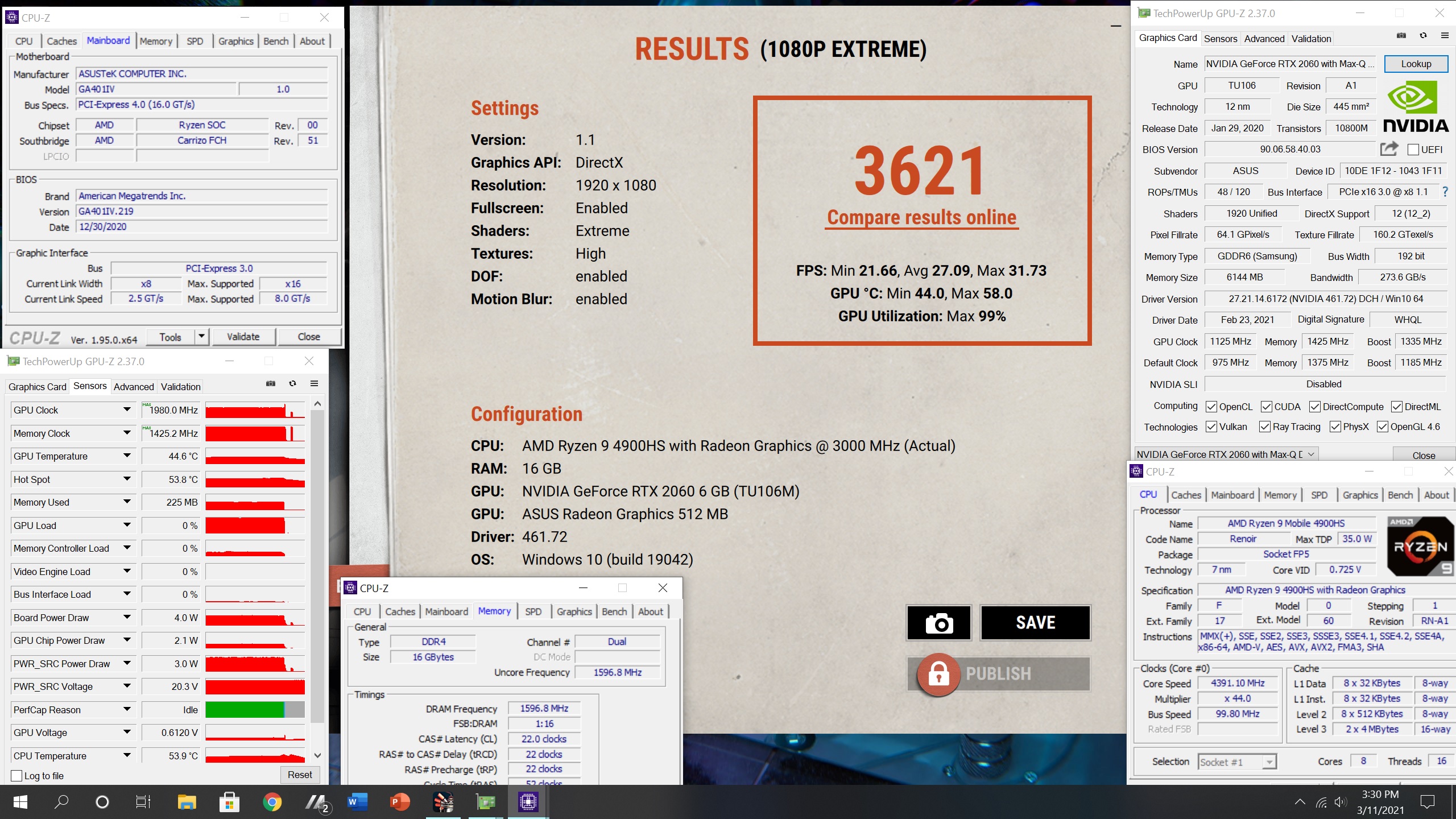1456x819 pixels.
Task: Click the PerfCap Reason green bar
Action: (245, 709)
